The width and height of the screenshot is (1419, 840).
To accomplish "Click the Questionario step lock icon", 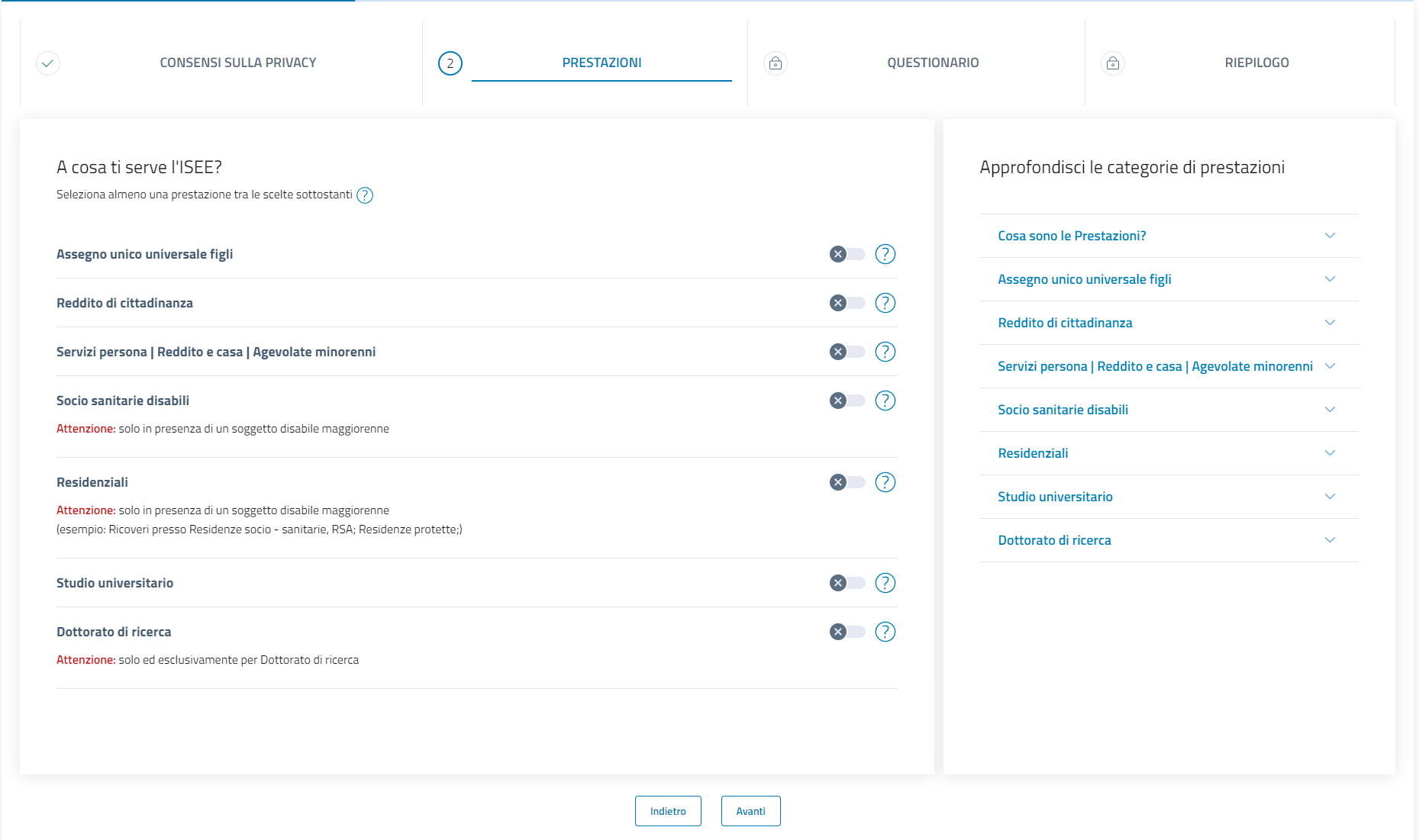I will 776,63.
